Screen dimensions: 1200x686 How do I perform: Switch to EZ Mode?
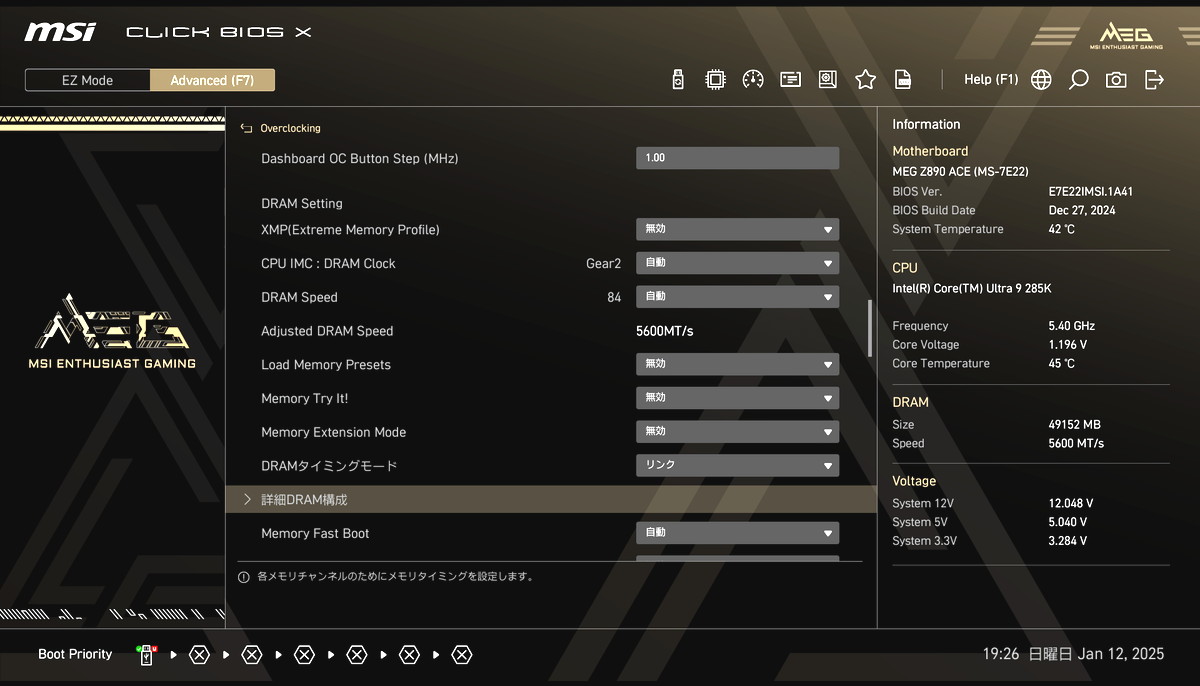[88, 80]
